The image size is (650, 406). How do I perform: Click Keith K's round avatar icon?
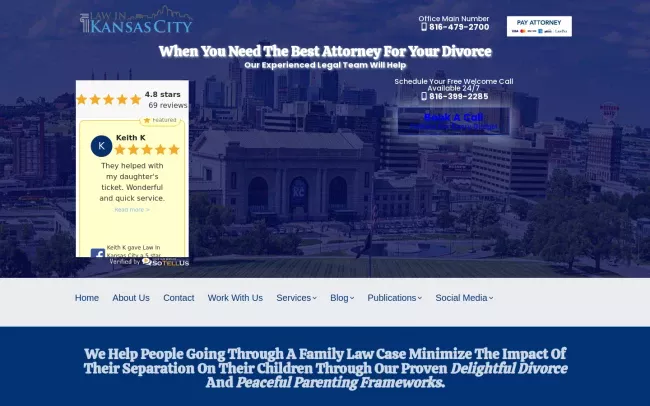click(x=101, y=146)
